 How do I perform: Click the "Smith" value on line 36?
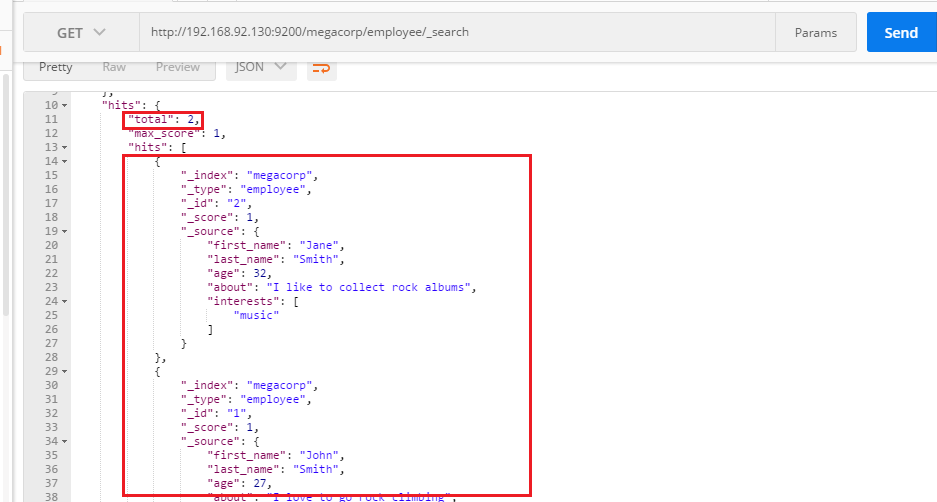316,469
